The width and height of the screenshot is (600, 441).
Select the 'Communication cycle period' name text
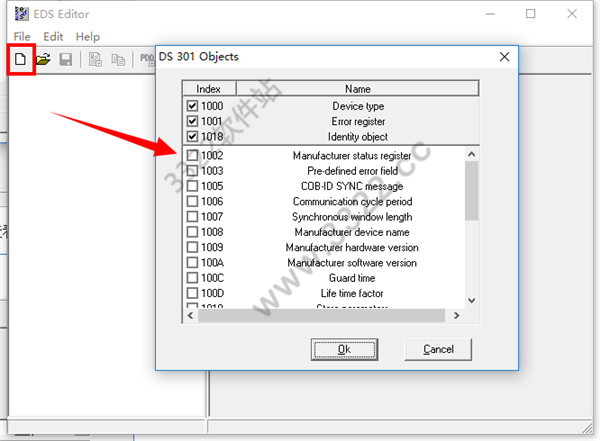(352, 201)
